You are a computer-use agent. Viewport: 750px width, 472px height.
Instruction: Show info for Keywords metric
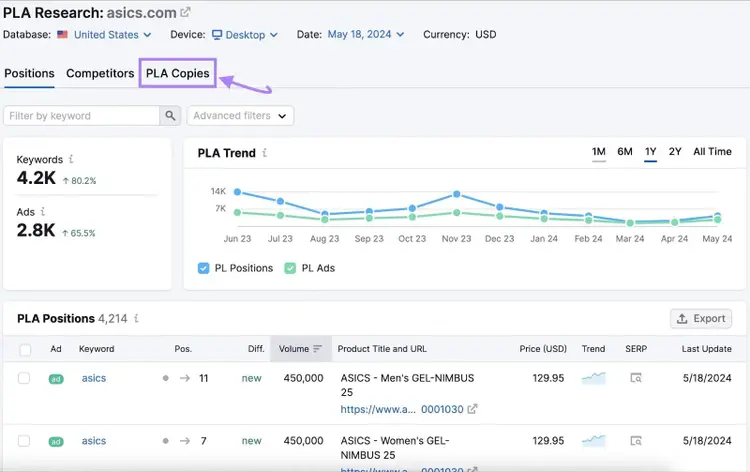71,159
